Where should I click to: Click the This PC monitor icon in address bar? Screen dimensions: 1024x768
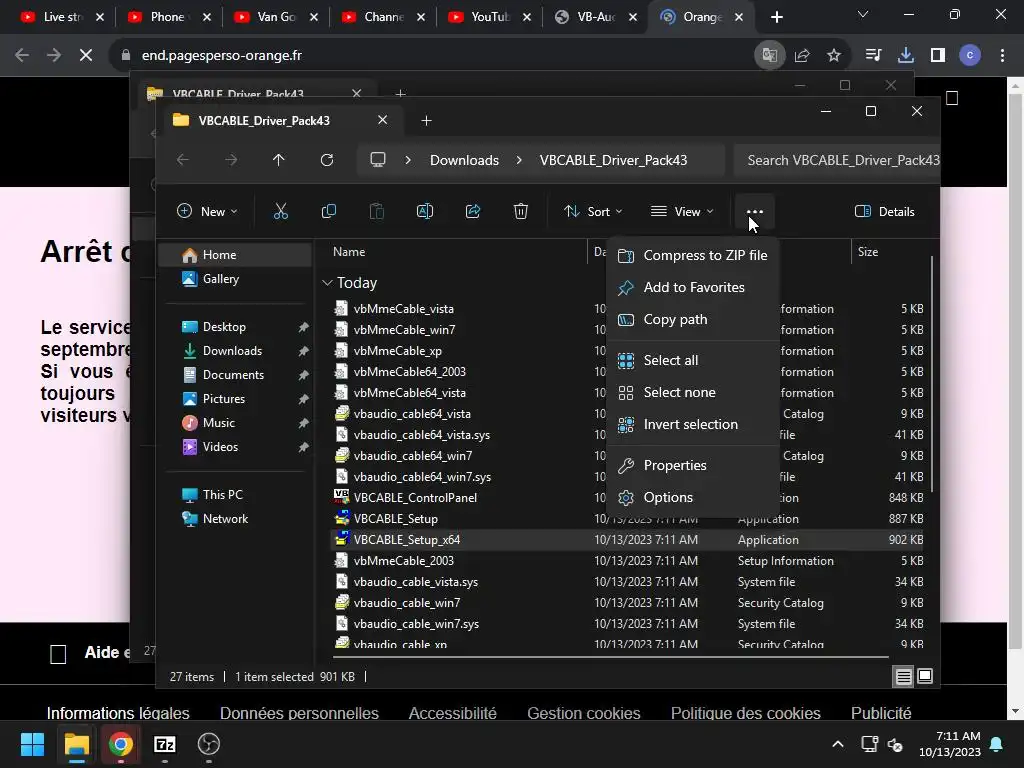[377, 160]
